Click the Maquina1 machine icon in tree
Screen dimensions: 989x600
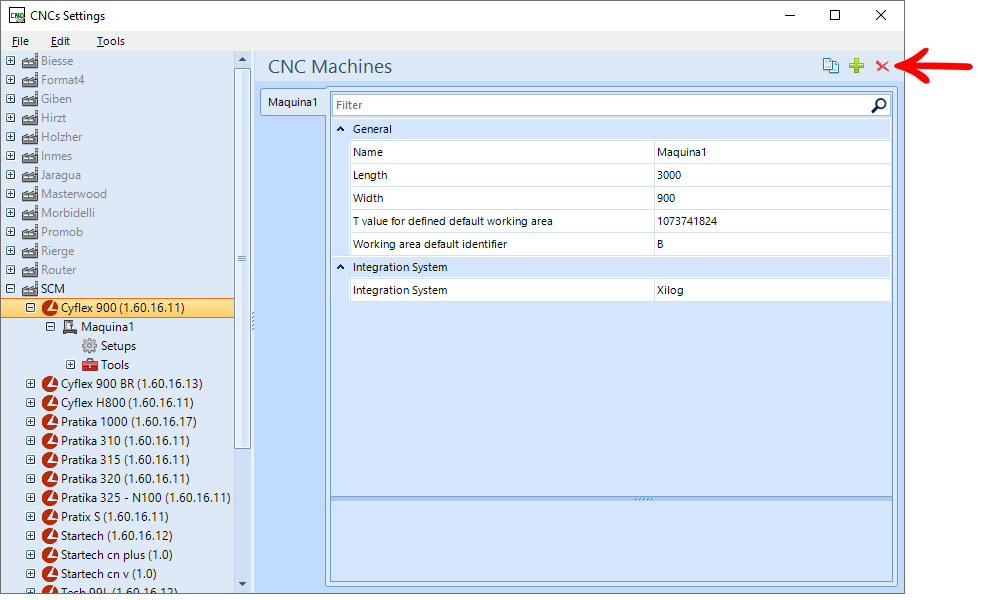tap(70, 327)
